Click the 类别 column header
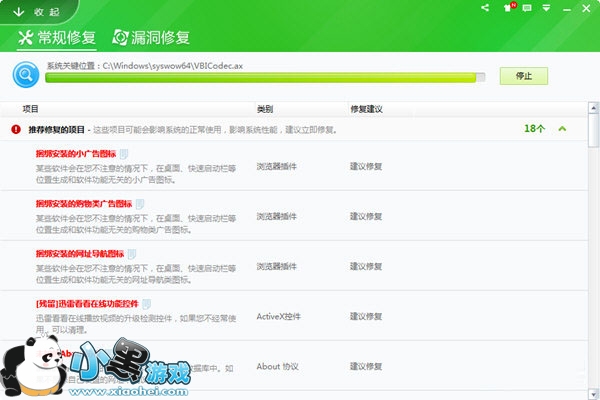The width and height of the screenshot is (600, 400). click(265, 109)
